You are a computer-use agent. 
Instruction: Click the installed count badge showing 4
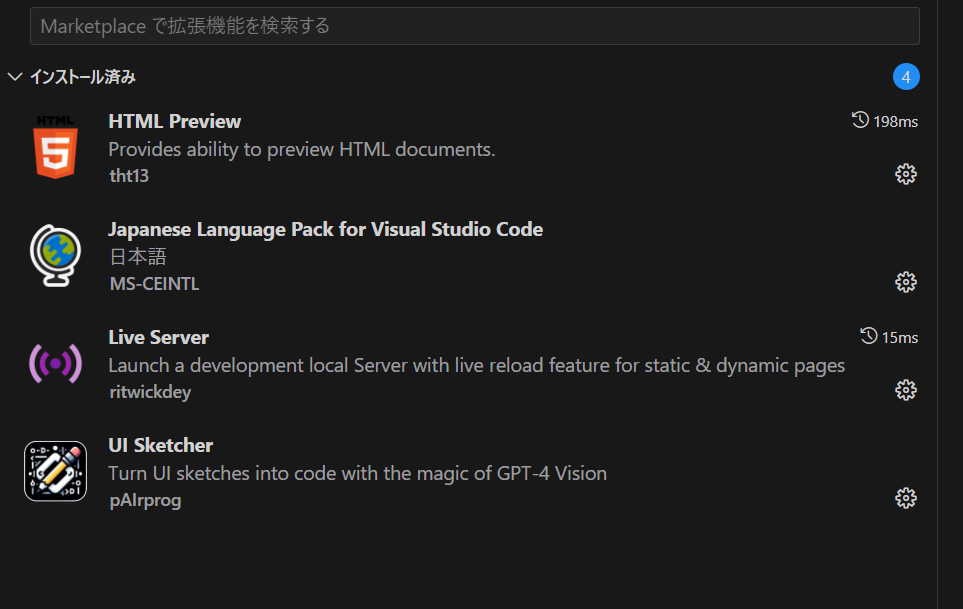pos(906,77)
